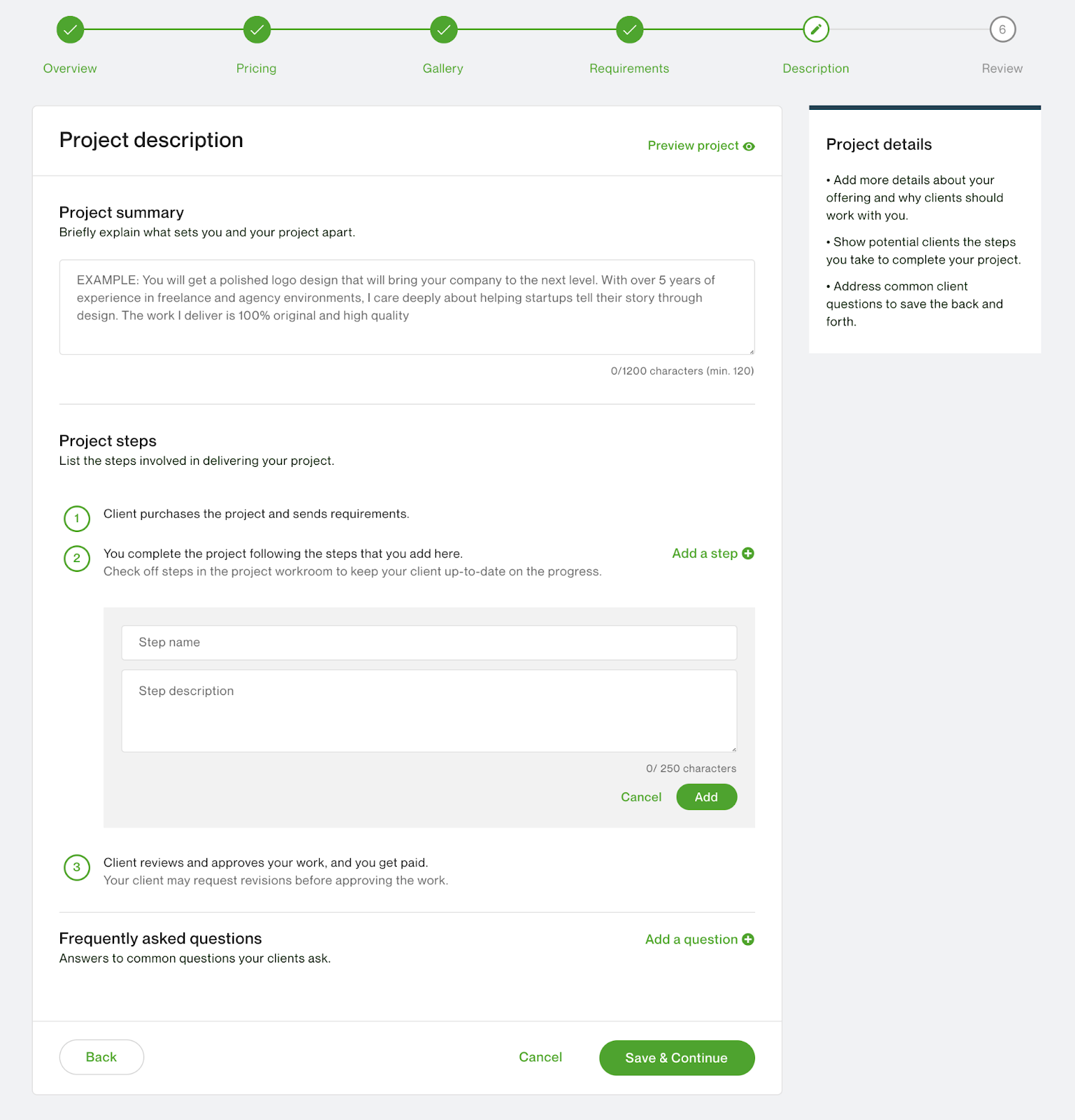This screenshot has width=1075, height=1120.
Task: Focus the Step description text box
Action: [429, 711]
